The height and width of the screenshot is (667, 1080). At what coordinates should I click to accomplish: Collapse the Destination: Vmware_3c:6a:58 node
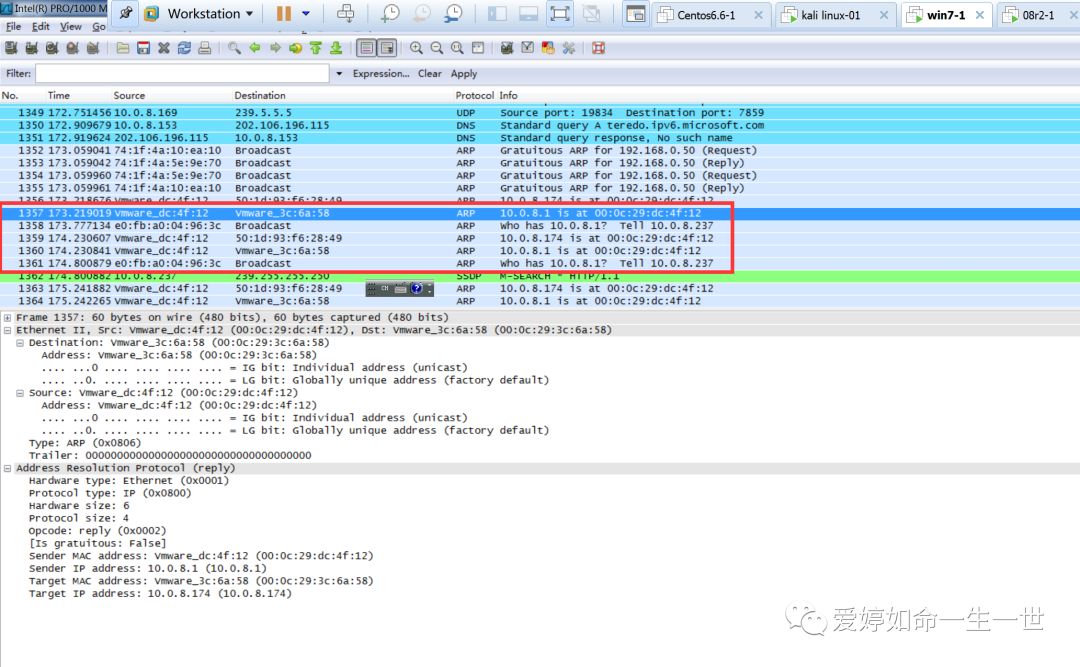coord(20,342)
